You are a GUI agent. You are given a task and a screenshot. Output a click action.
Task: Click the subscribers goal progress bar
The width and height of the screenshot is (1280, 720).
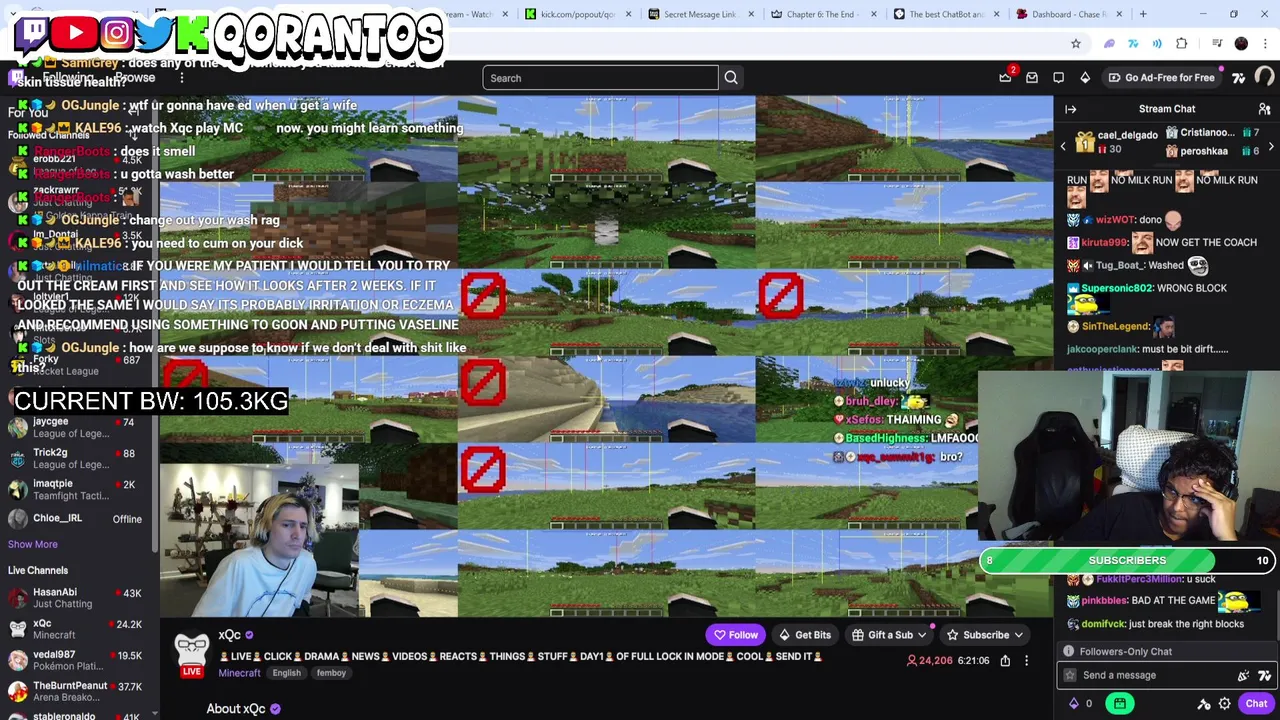click(x=1127, y=561)
